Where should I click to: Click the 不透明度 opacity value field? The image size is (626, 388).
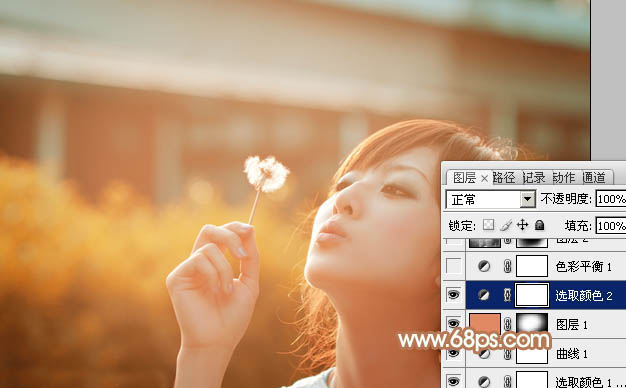click(611, 199)
